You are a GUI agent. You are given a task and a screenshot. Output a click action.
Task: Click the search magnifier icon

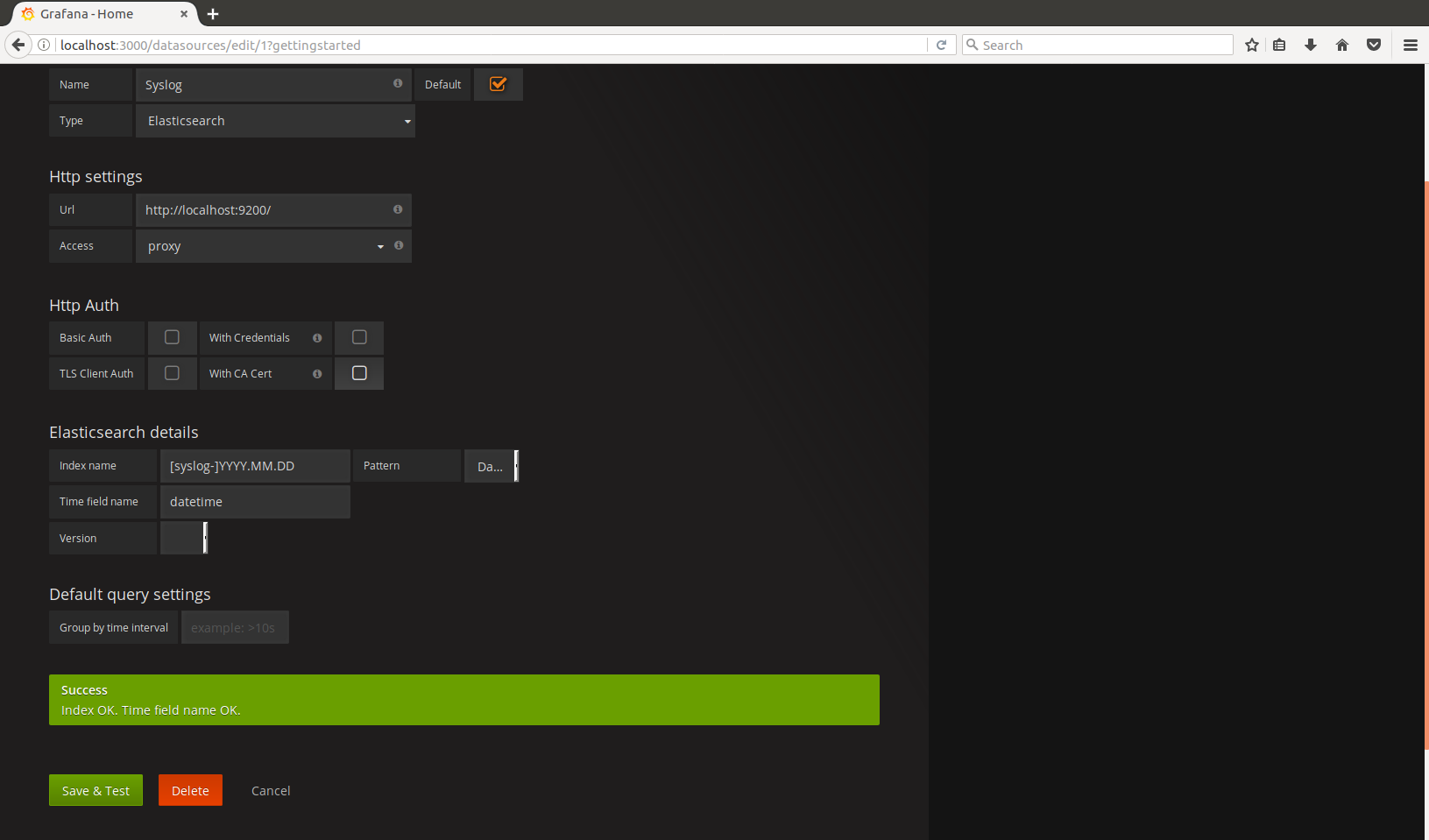[972, 45]
